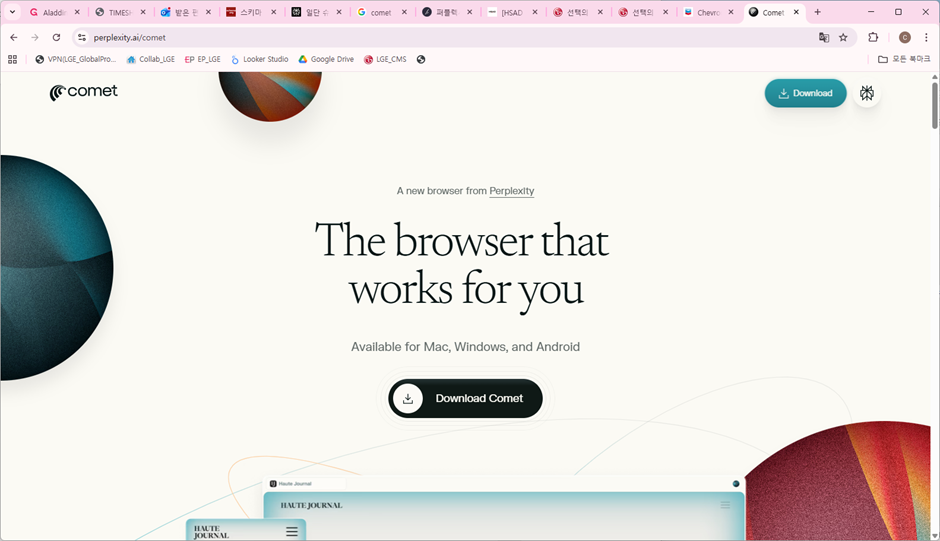The width and height of the screenshot is (940, 541).
Task: Click 'Available for Mac, Windows, and Android' text
Action: tap(465, 347)
